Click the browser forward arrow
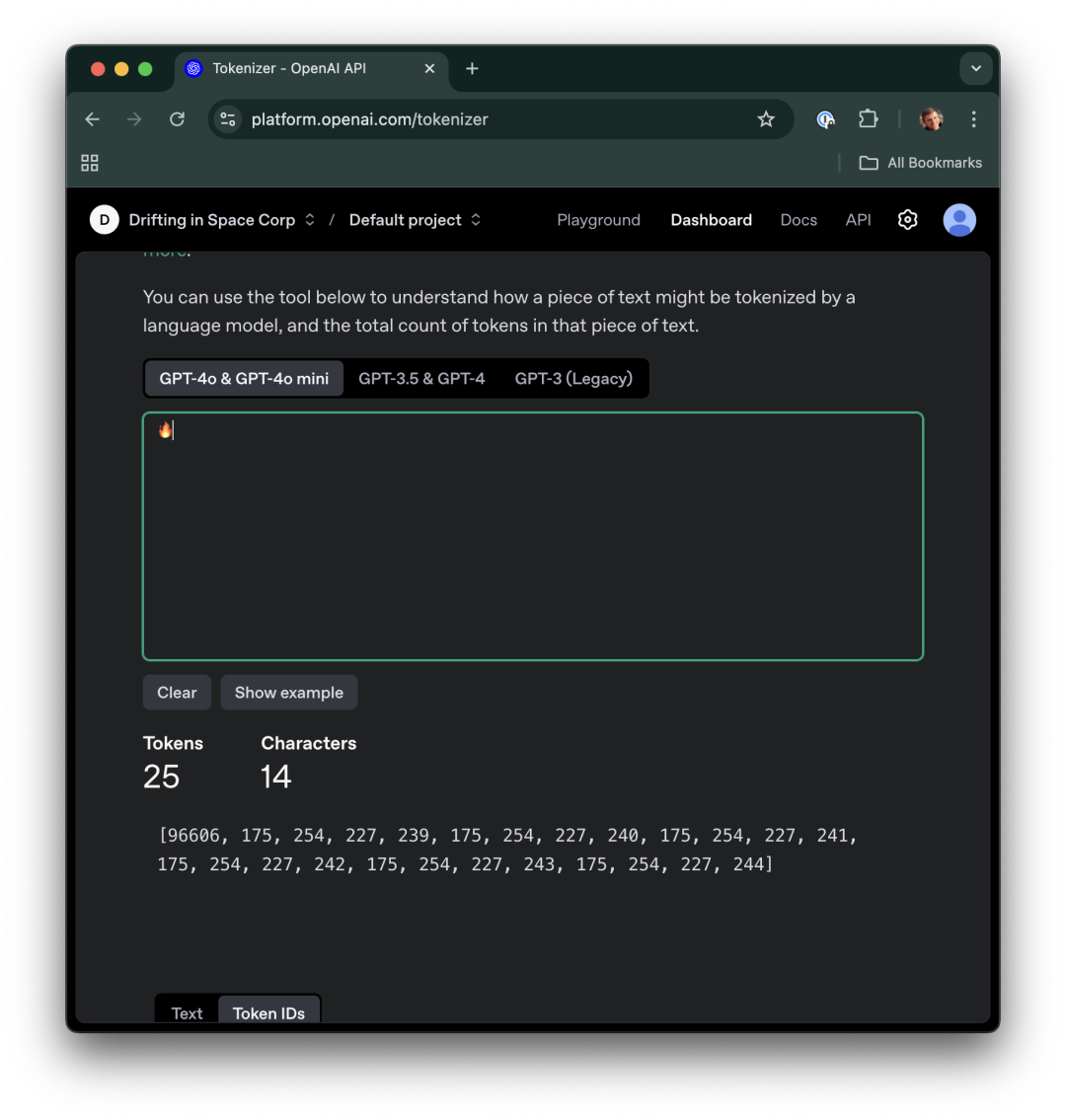This screenshot has width=1066, height=1120. (134, 119)
